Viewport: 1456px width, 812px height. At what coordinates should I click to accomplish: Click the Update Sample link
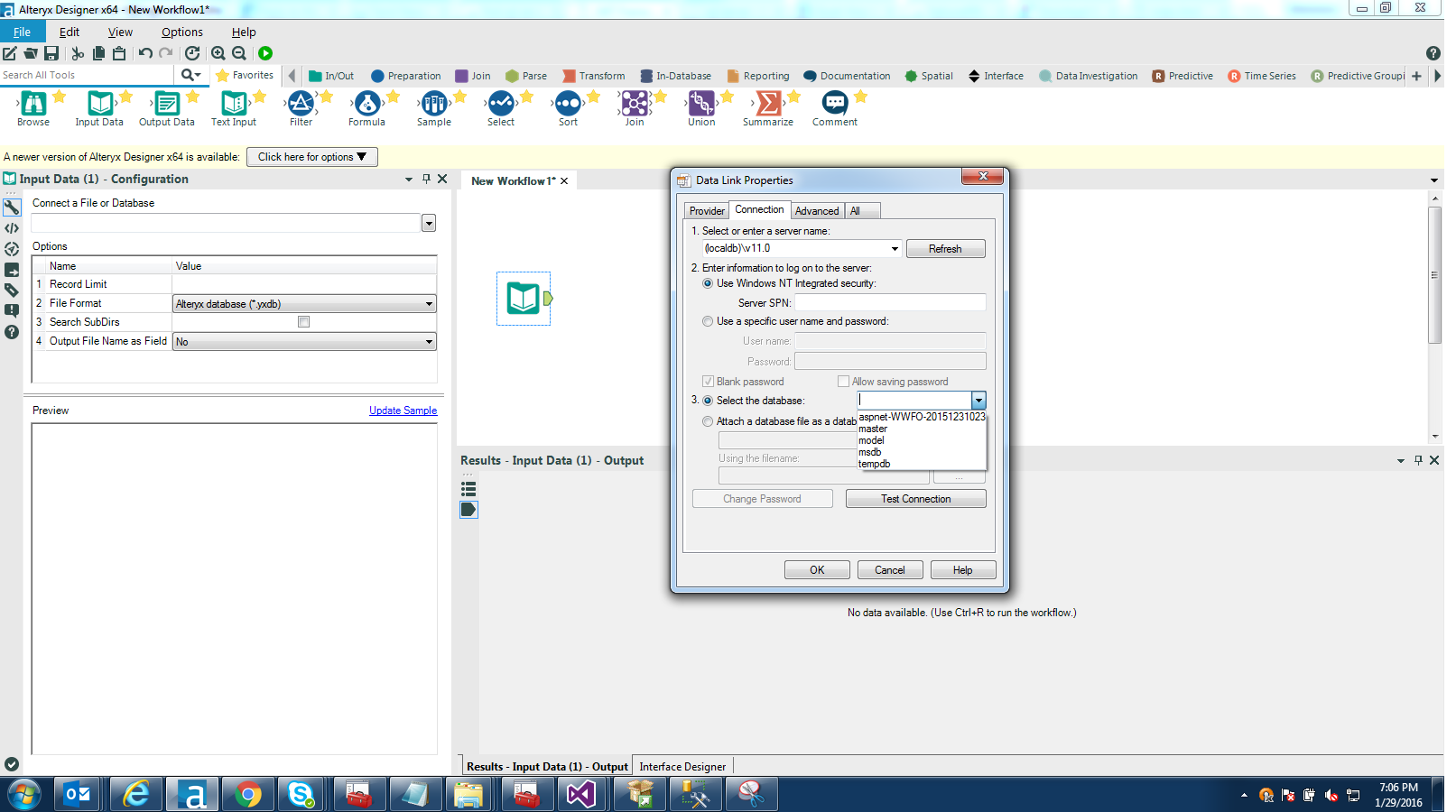pos(403,411)
